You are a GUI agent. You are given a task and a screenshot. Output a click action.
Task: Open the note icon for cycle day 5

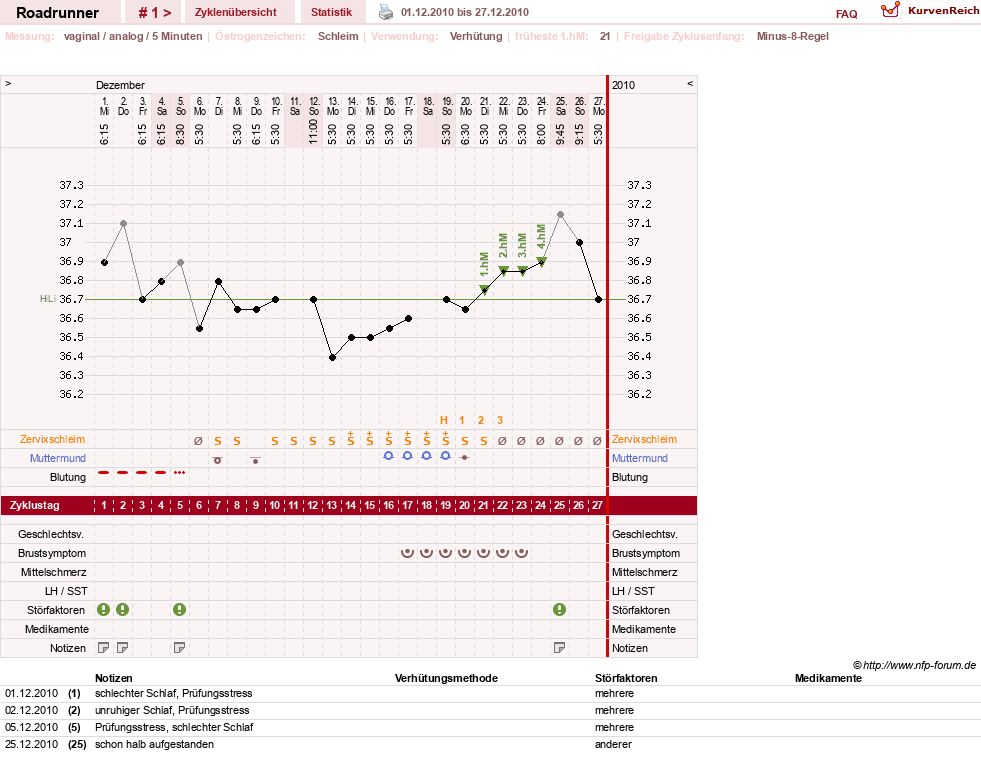(180, 648)
